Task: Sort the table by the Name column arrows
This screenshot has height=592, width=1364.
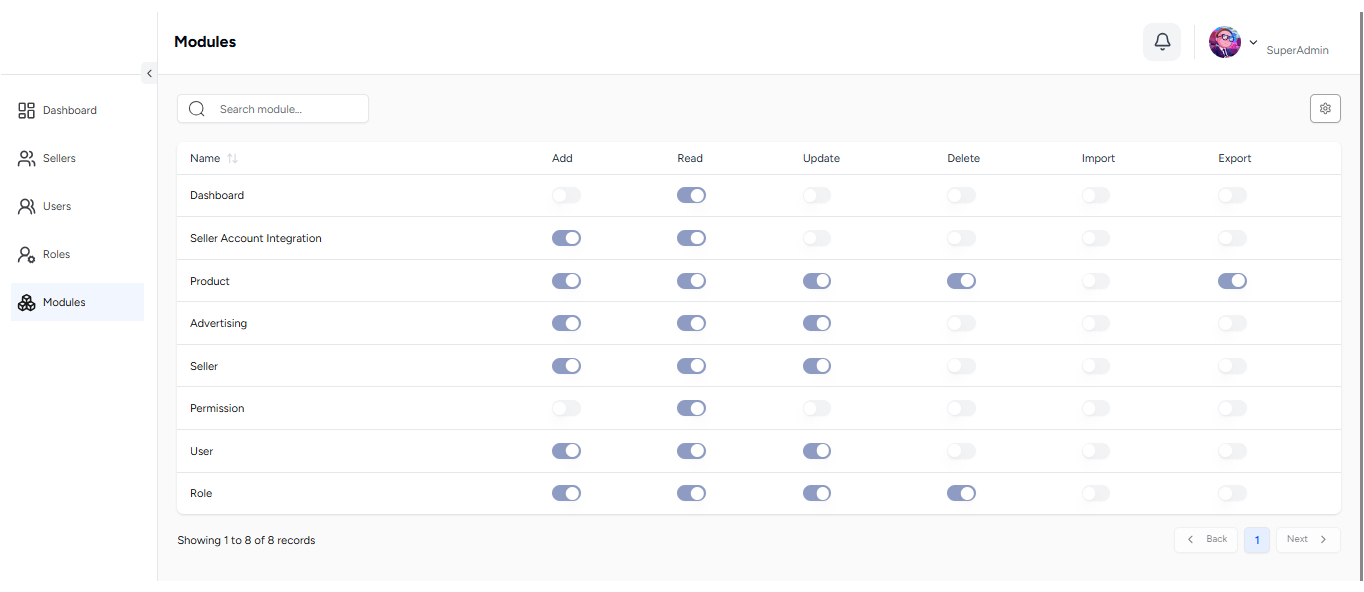Action: [232, 158]
